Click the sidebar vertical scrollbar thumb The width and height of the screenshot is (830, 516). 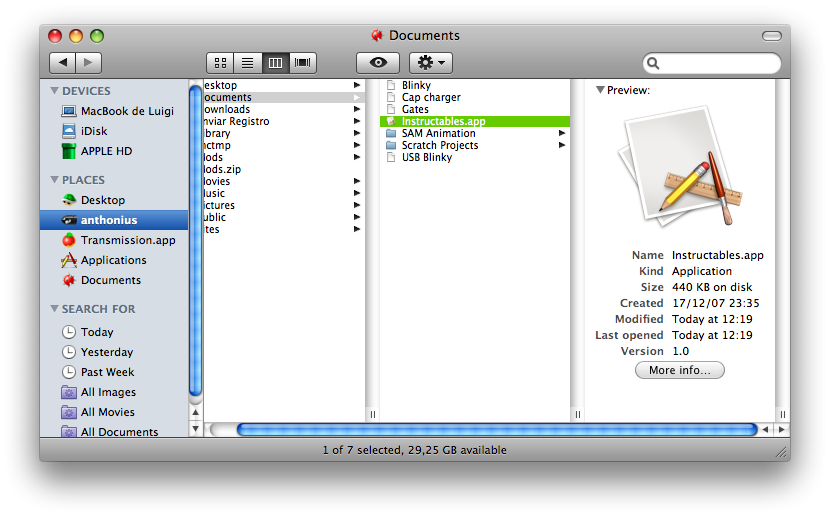tap(195, 241)
